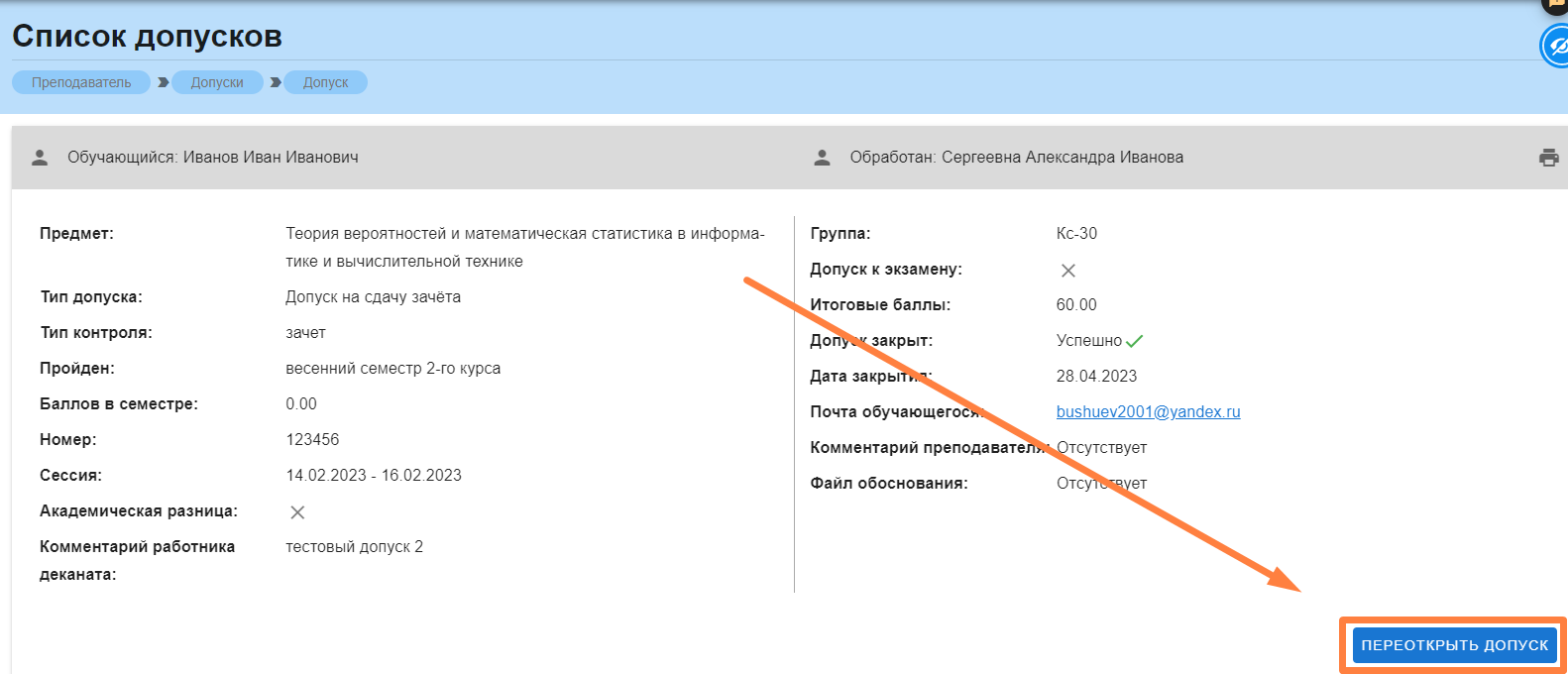The image size is (1568, 674).
Task: Click the Список допусков page title
Action: (147, 37)
